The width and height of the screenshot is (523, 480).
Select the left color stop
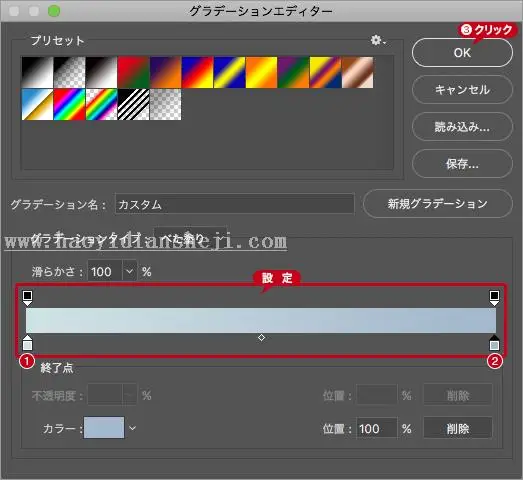pos(27,342)
